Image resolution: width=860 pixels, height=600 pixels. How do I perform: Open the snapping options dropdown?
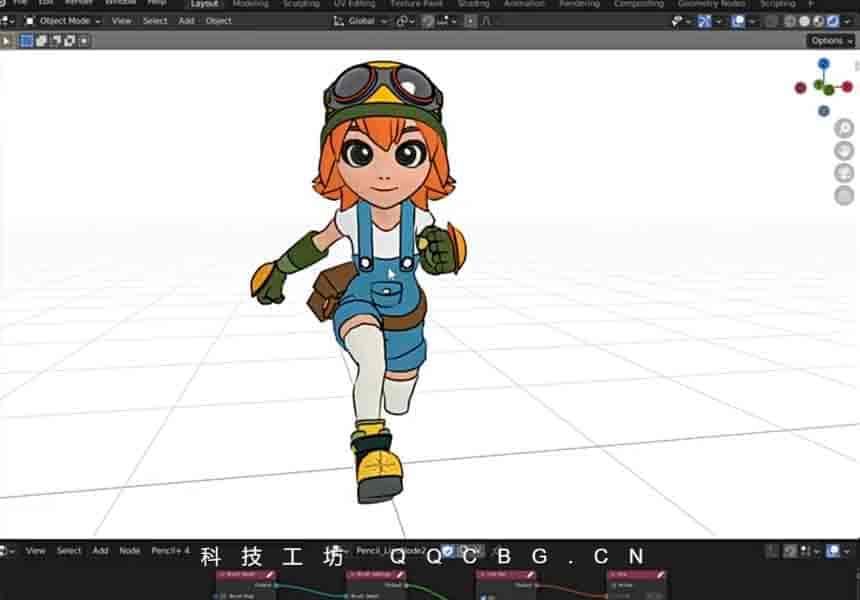[446, 21]
